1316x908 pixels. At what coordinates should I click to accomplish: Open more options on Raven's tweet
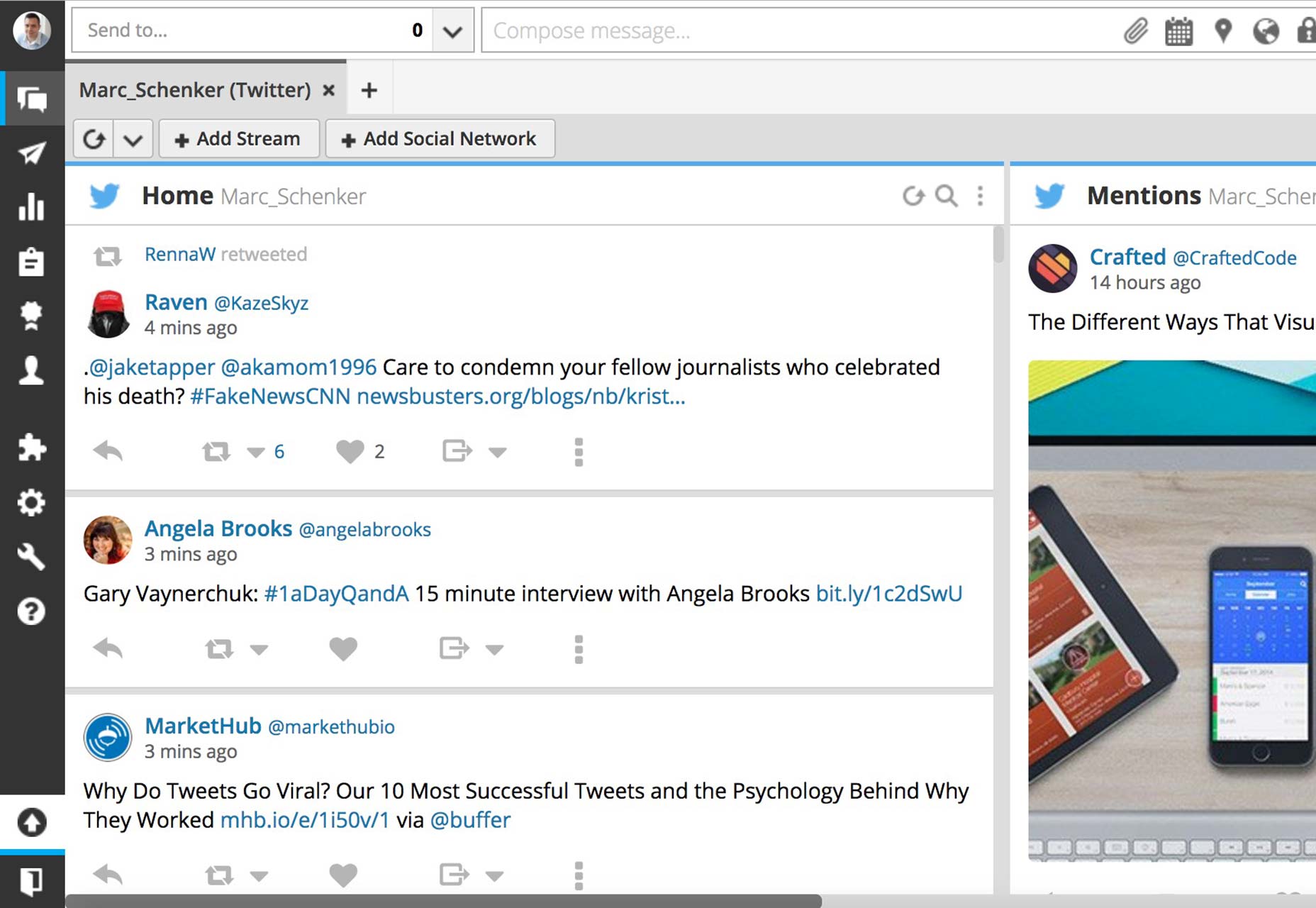tap(579, 452)
